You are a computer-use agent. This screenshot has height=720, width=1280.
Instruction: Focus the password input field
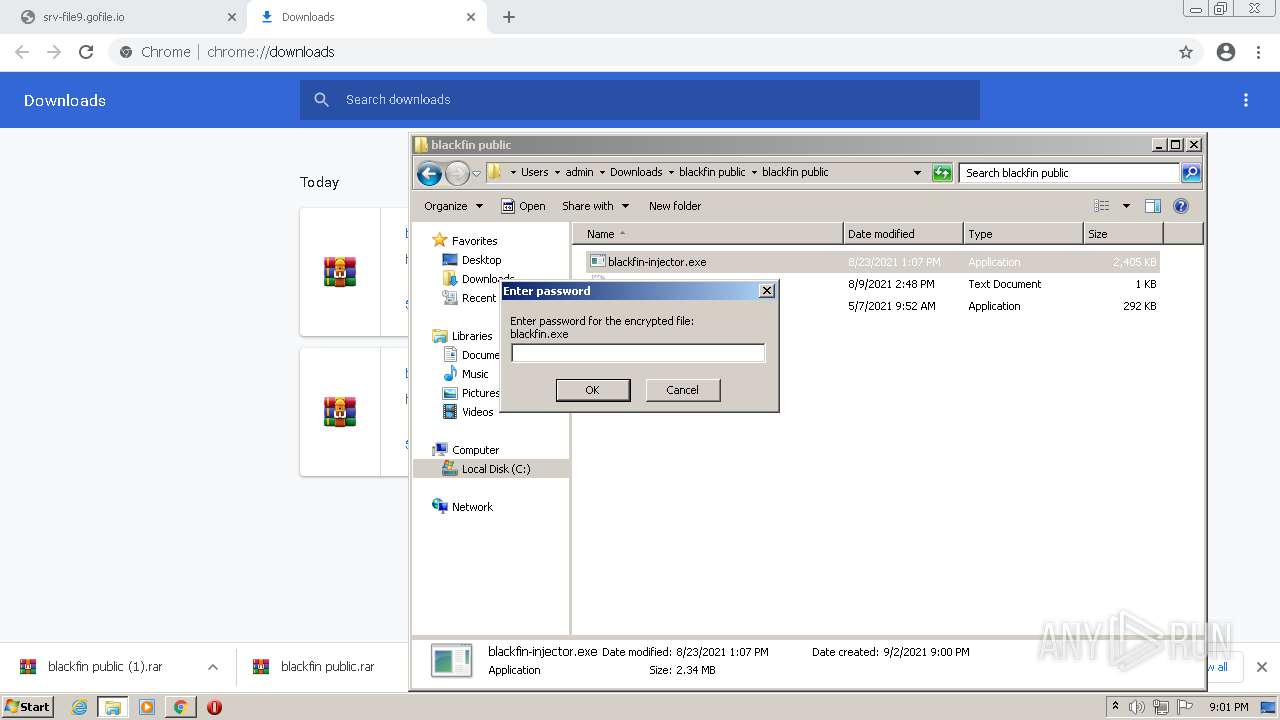coord(638,353)
